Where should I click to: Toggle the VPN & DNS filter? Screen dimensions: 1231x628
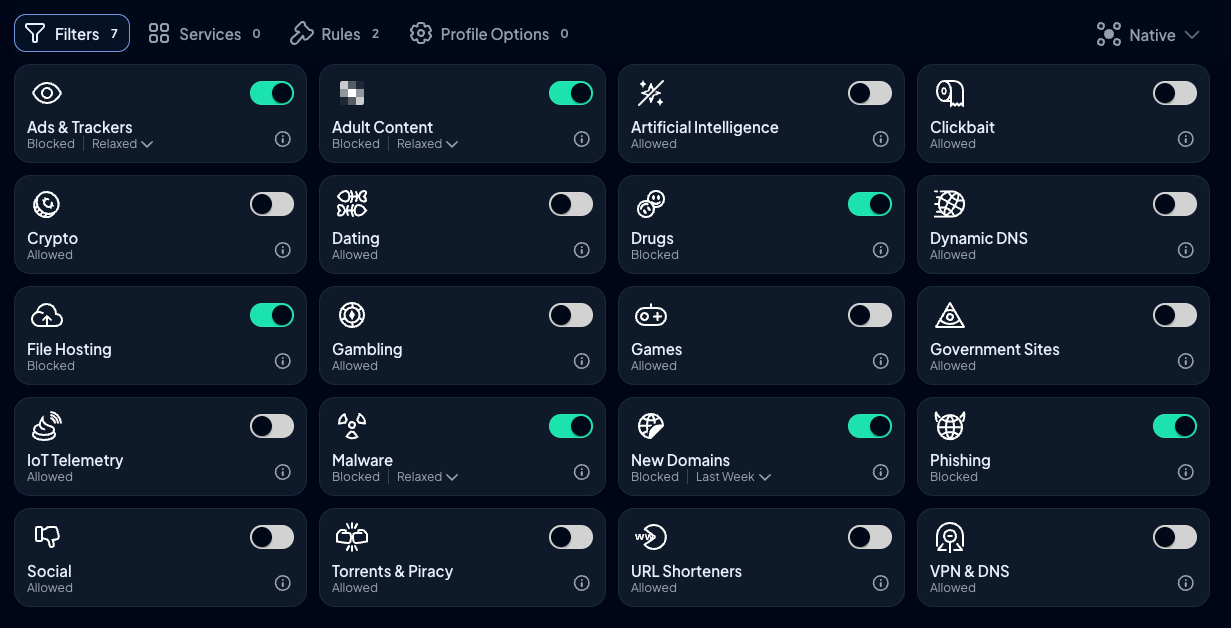[x=1175, y=537]
